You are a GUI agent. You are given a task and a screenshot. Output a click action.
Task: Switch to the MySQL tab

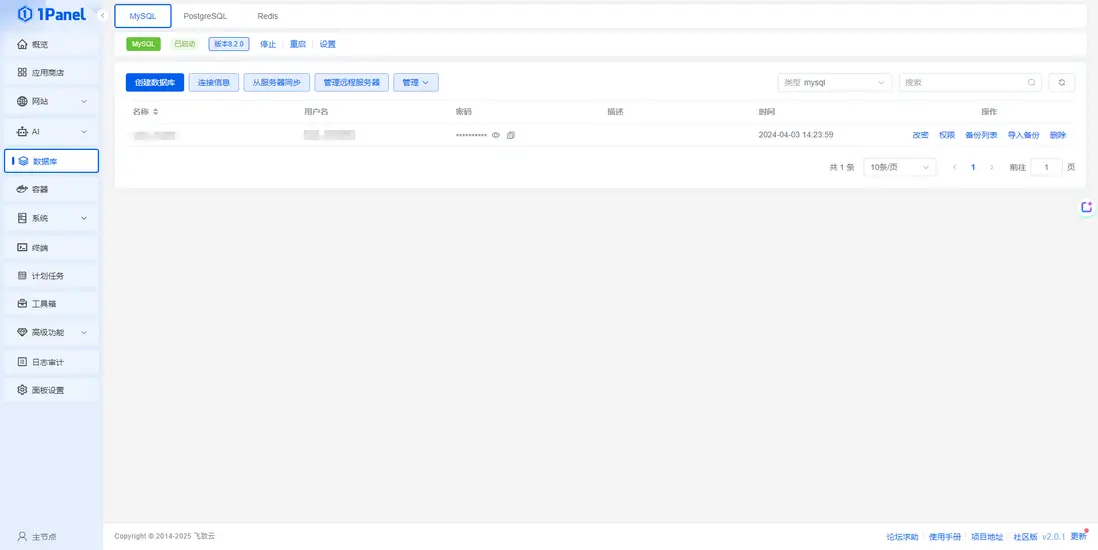point(143,16)
